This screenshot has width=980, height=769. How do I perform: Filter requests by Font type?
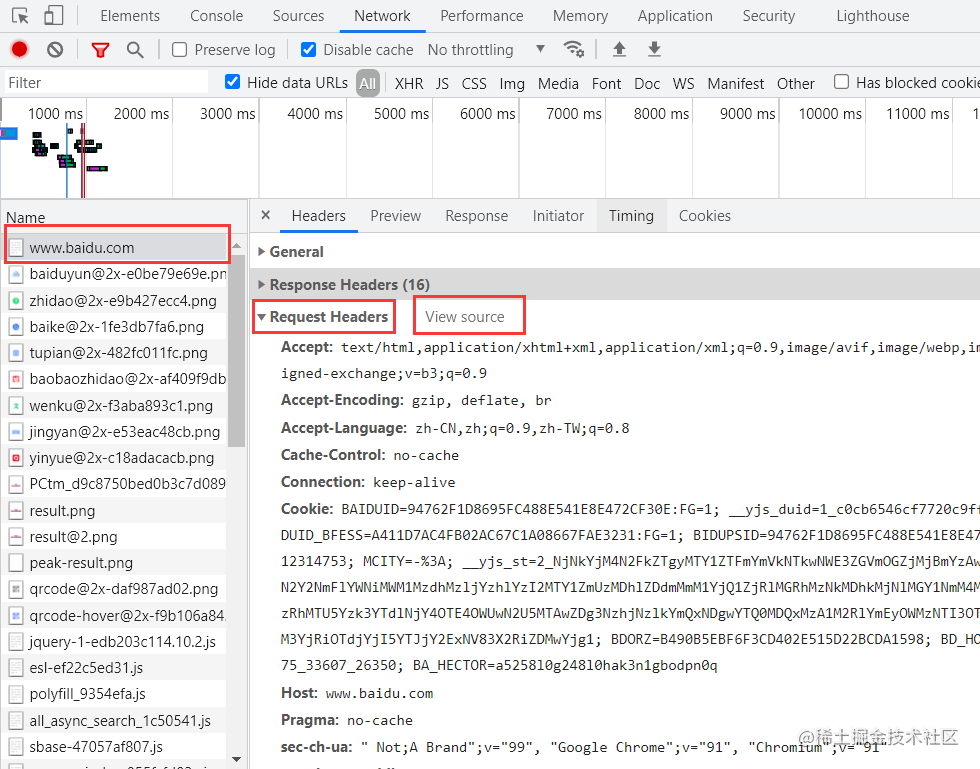tap(606, 83)
